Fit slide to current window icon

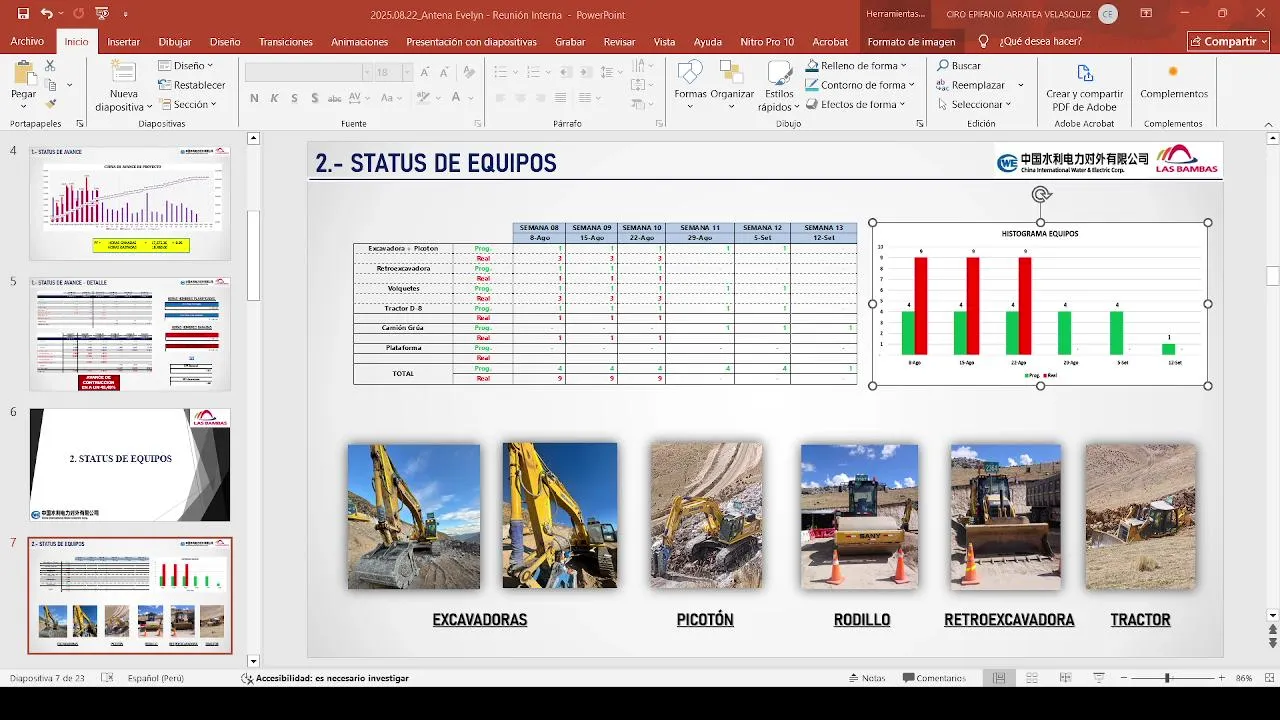[x=1270, y=678]
